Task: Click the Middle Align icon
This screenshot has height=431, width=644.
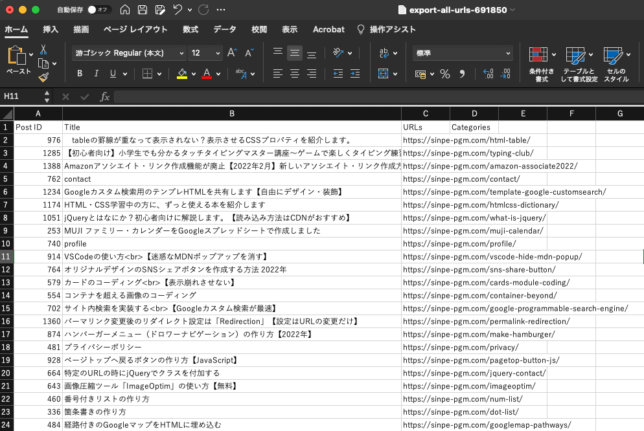Action: [294, 53]
